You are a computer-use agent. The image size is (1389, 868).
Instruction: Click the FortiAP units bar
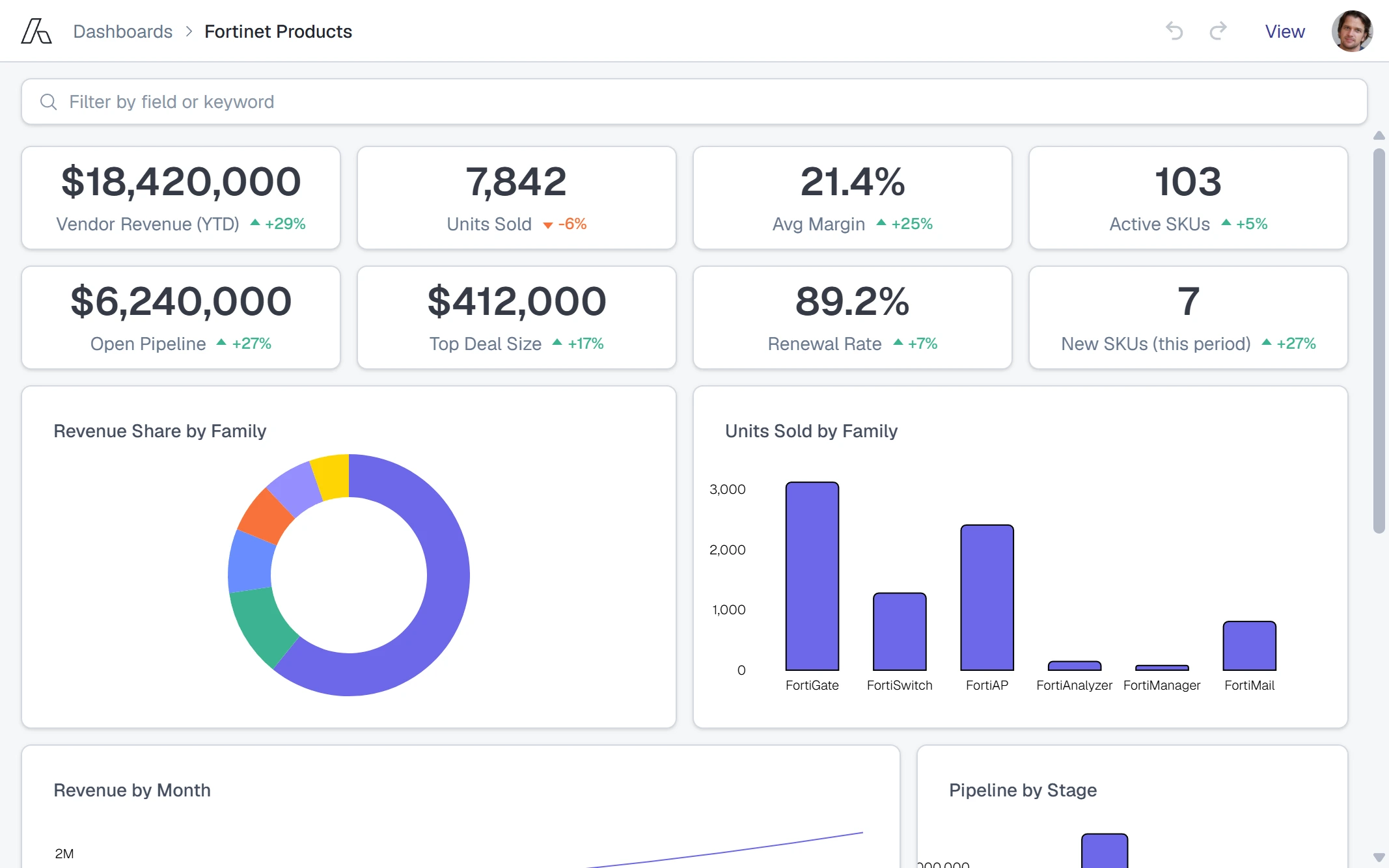[987, 597]
